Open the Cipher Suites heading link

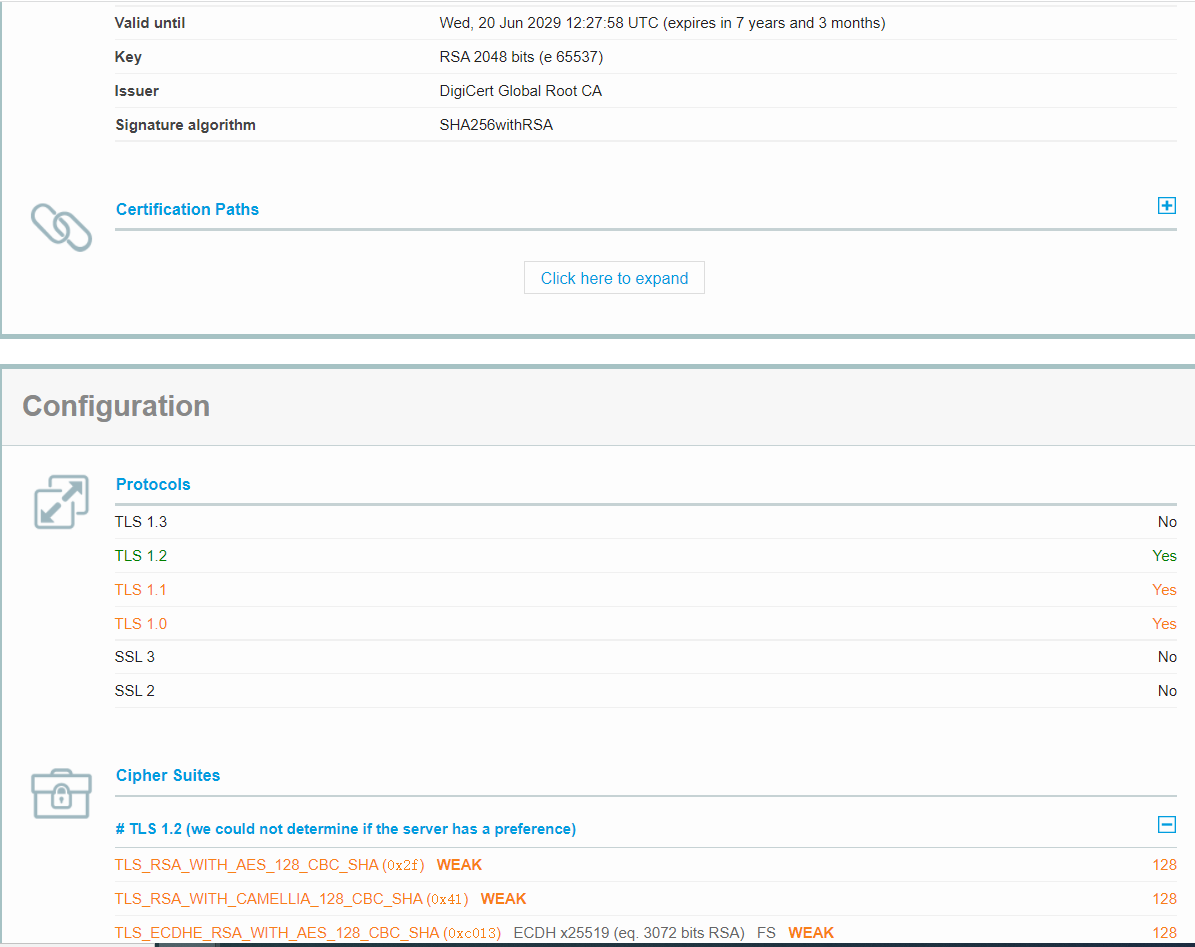point(167,775)
